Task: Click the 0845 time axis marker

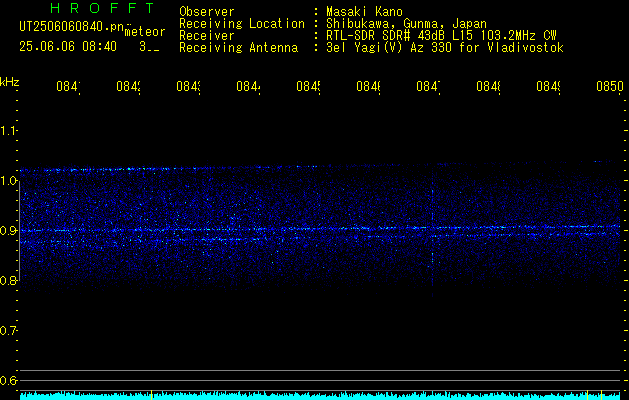Action: pos(308,87)
